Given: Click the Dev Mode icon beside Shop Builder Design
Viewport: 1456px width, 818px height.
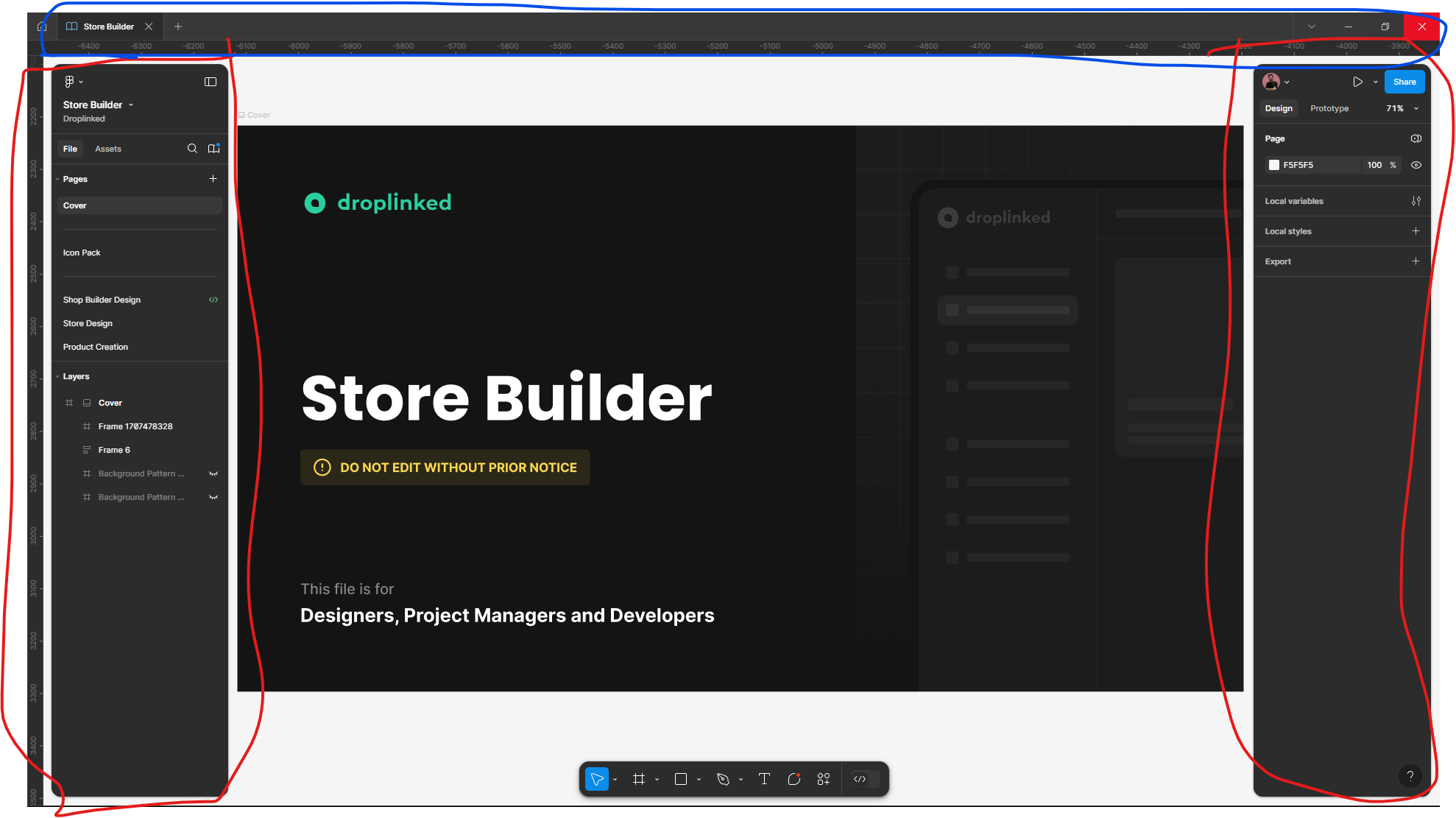Looking at the screenshot, I should click(x=213, y=300).
